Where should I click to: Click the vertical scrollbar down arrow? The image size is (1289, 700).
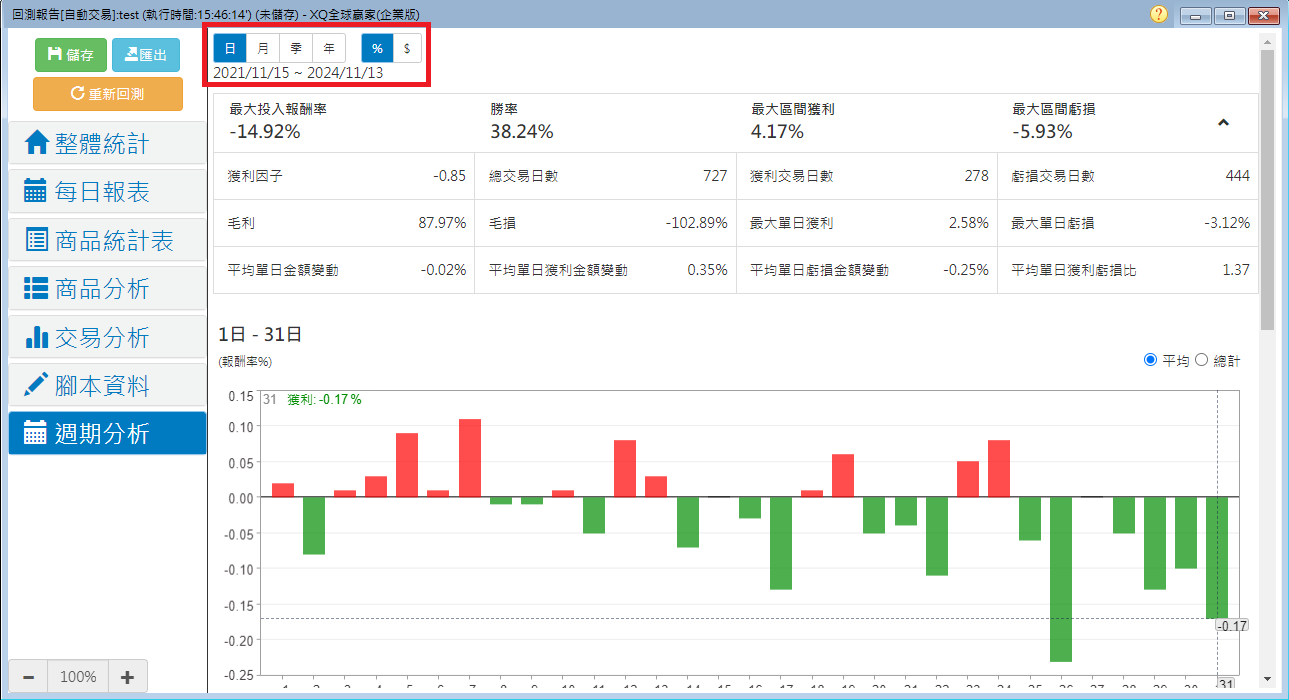click(x=1267, y=678)
